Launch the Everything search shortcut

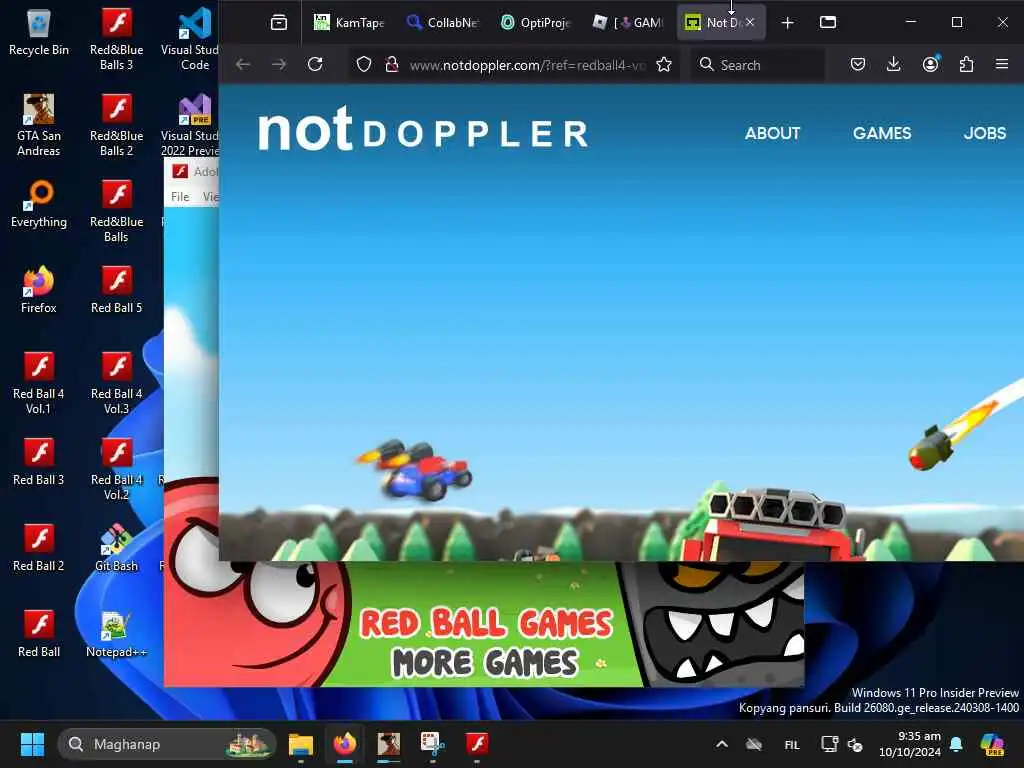pos(39,204)
